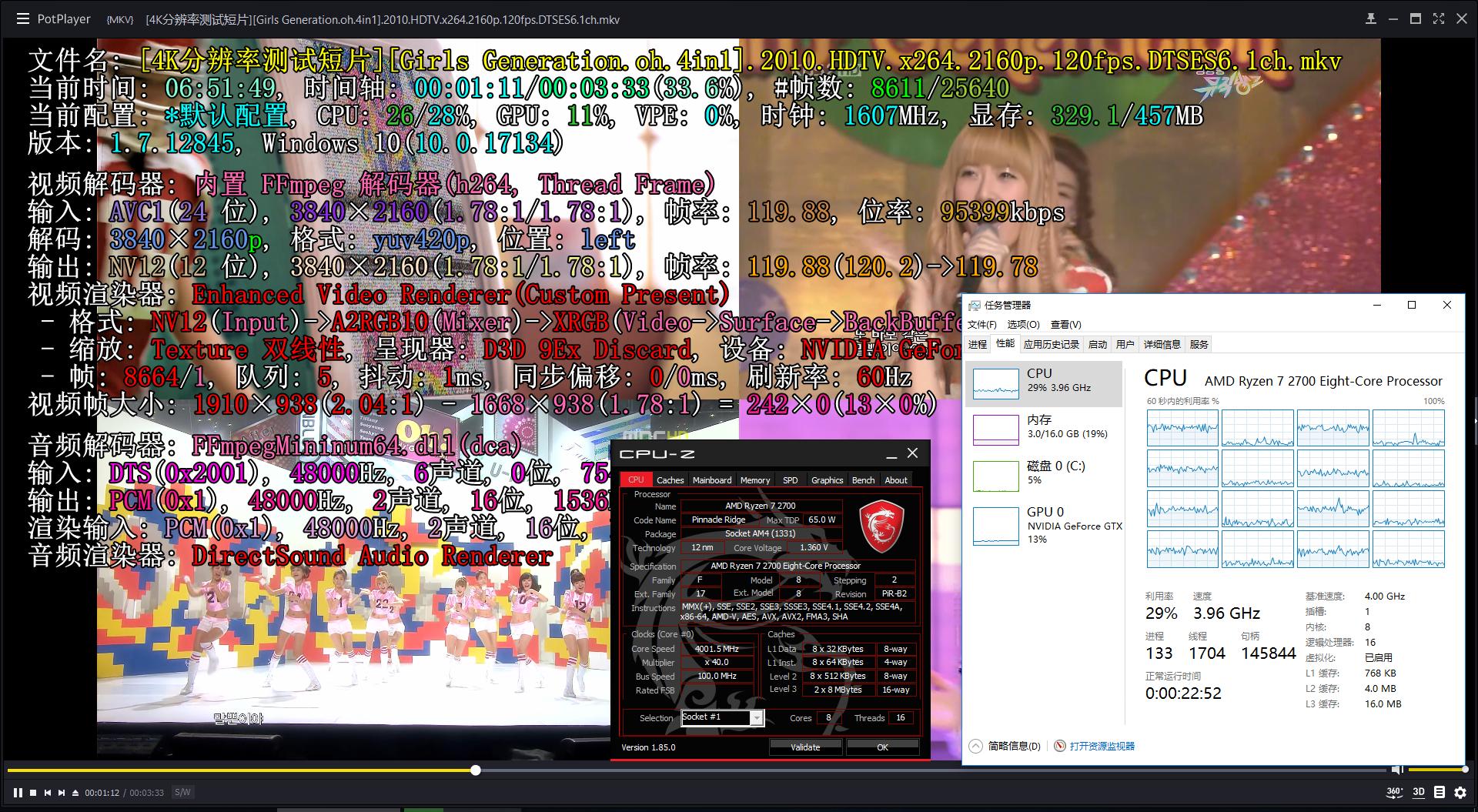Open the SPD tab in CPU-Z
Viewport: 1478px width, 812px height.
(x=791, y=480)
